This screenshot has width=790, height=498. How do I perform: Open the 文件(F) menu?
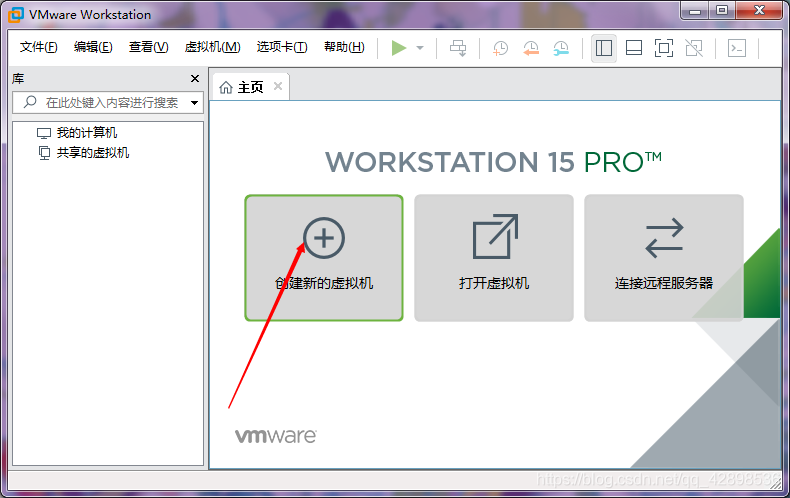[39, 47]
